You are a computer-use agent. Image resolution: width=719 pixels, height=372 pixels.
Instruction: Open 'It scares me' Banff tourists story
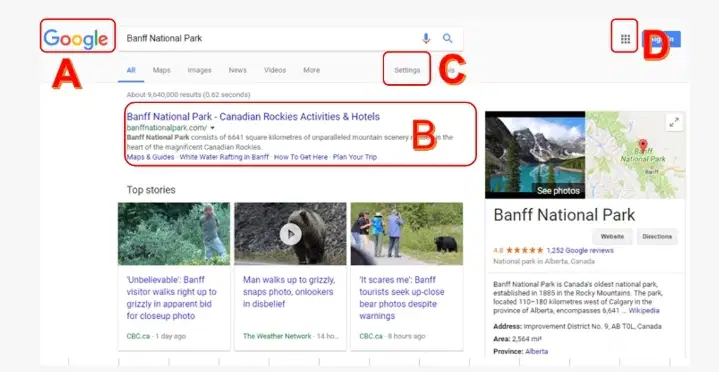click(x=402, y=298)
